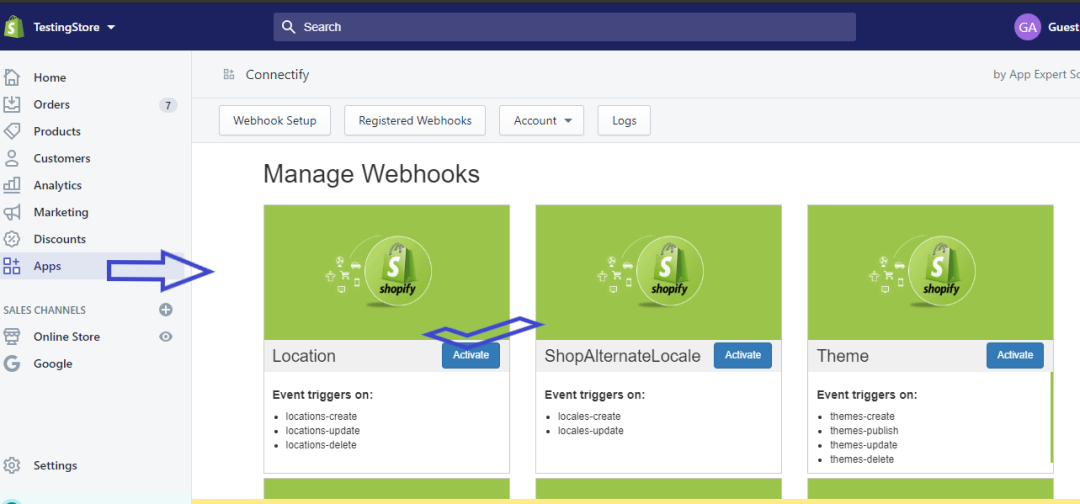
Task: Click the Orders inbox icon
Action: (12, 104)
